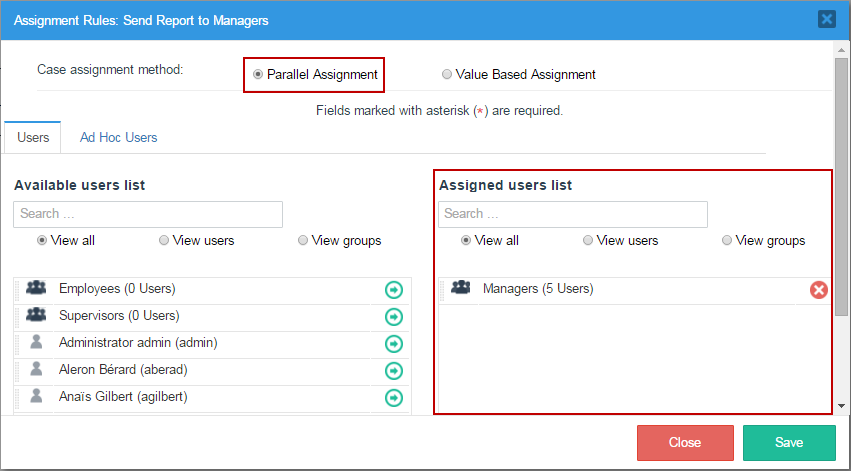Click the Managers group icon
This screenshot has width=851, height=471.
tap(461, 288)
